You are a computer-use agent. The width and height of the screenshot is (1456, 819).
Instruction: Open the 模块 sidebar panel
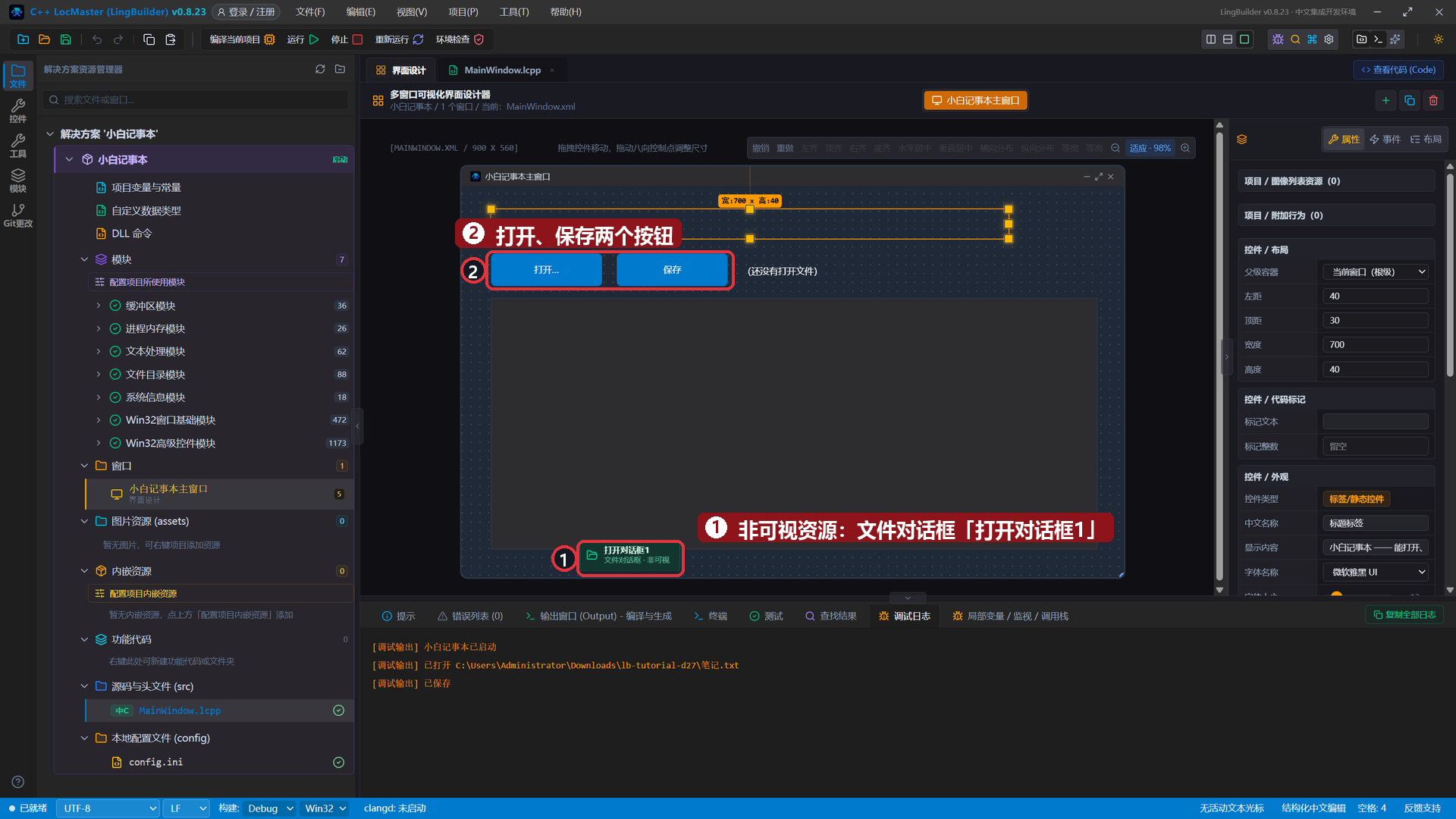18,180
